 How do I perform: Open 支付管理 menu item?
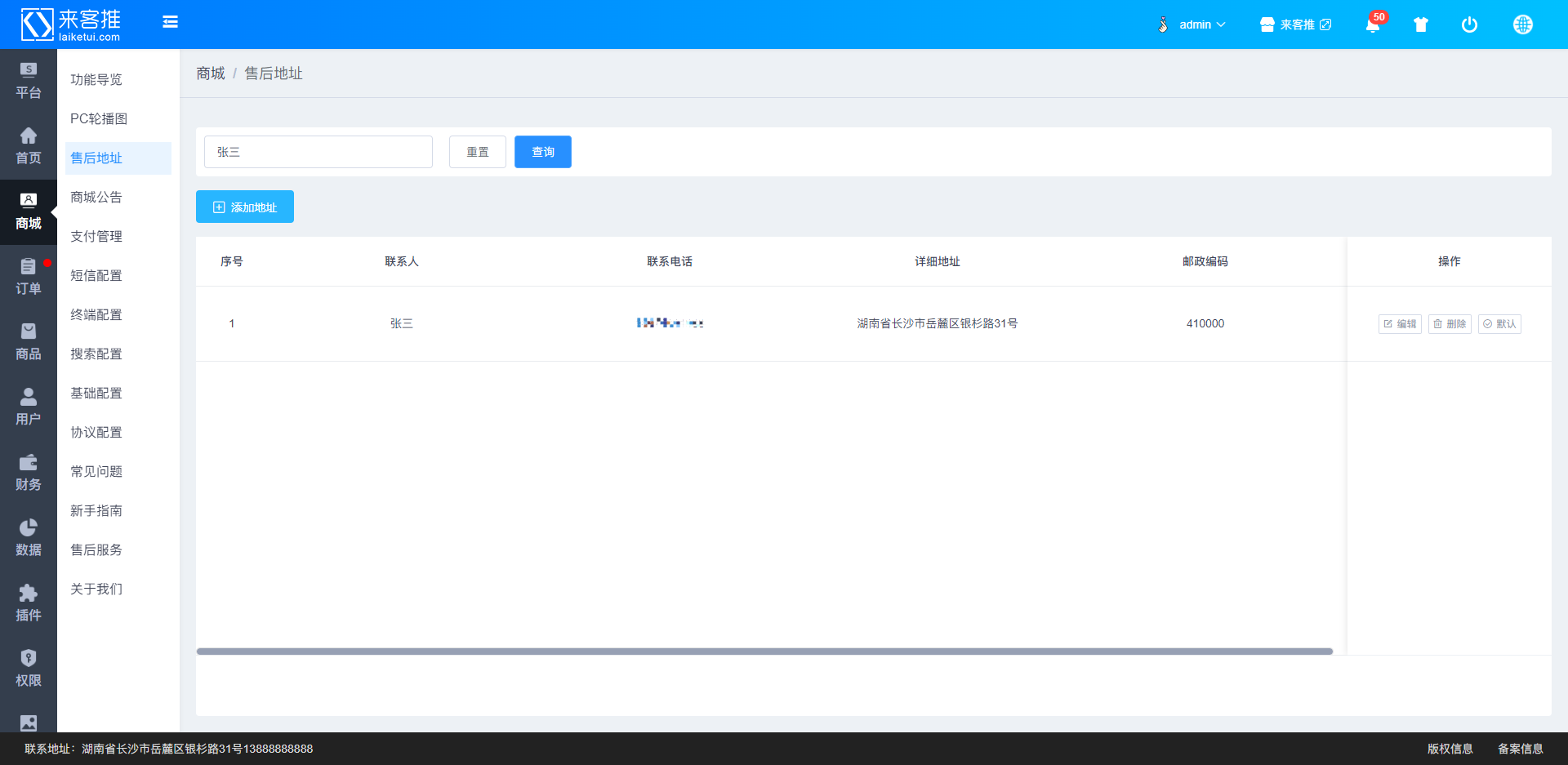tap(118, 236)
